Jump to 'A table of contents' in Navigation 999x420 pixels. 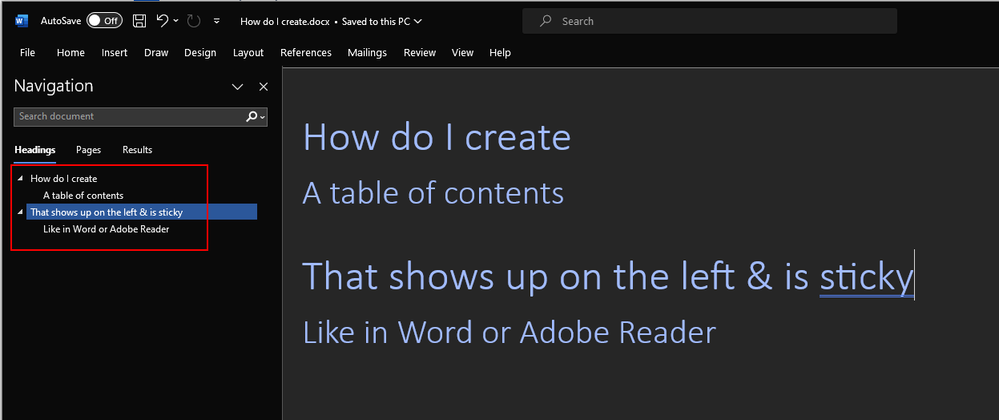(83, 196)
